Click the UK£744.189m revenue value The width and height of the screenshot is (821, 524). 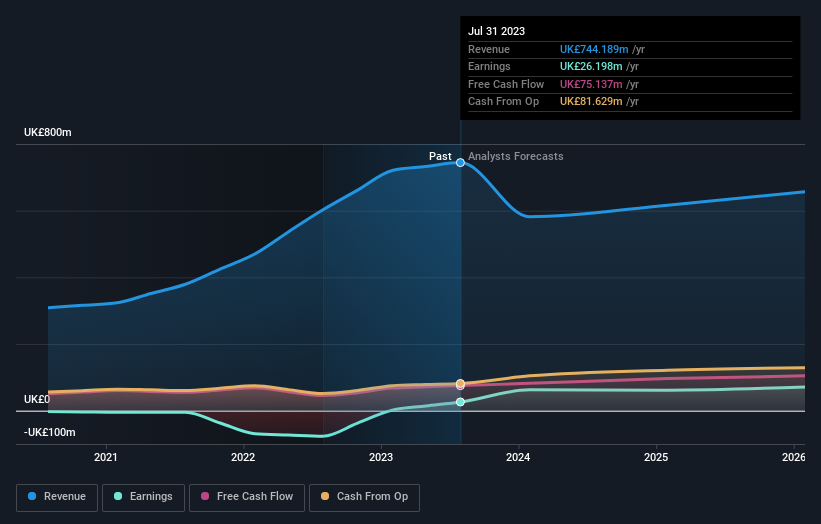coord(594,49)
